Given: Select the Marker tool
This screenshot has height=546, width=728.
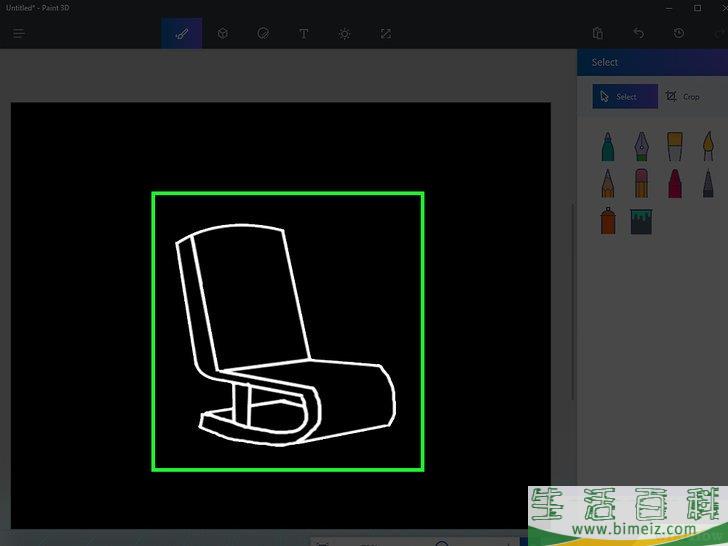Looking at the screenshot, I should (608, 147).
